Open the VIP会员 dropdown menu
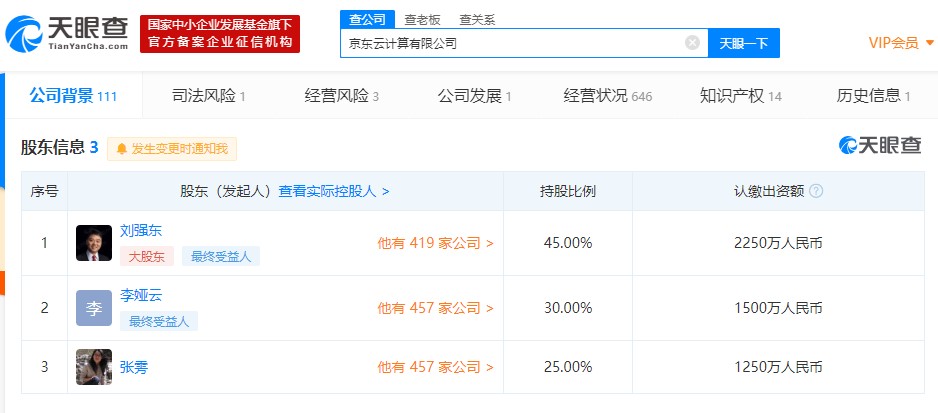The width and height of the screenshot is (938, 413). coord(901,42)
